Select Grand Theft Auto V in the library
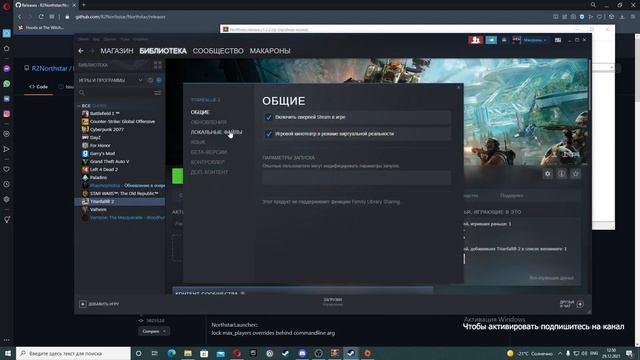 click(109, 162)
